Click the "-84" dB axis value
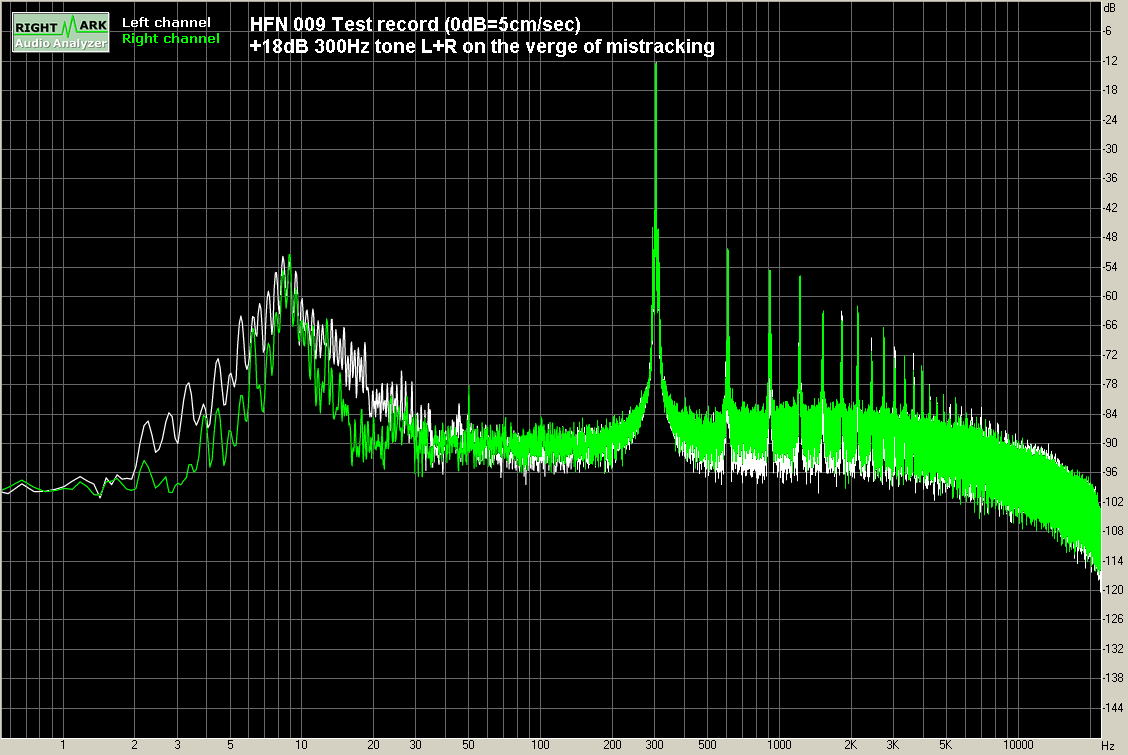 point(1110,413)
